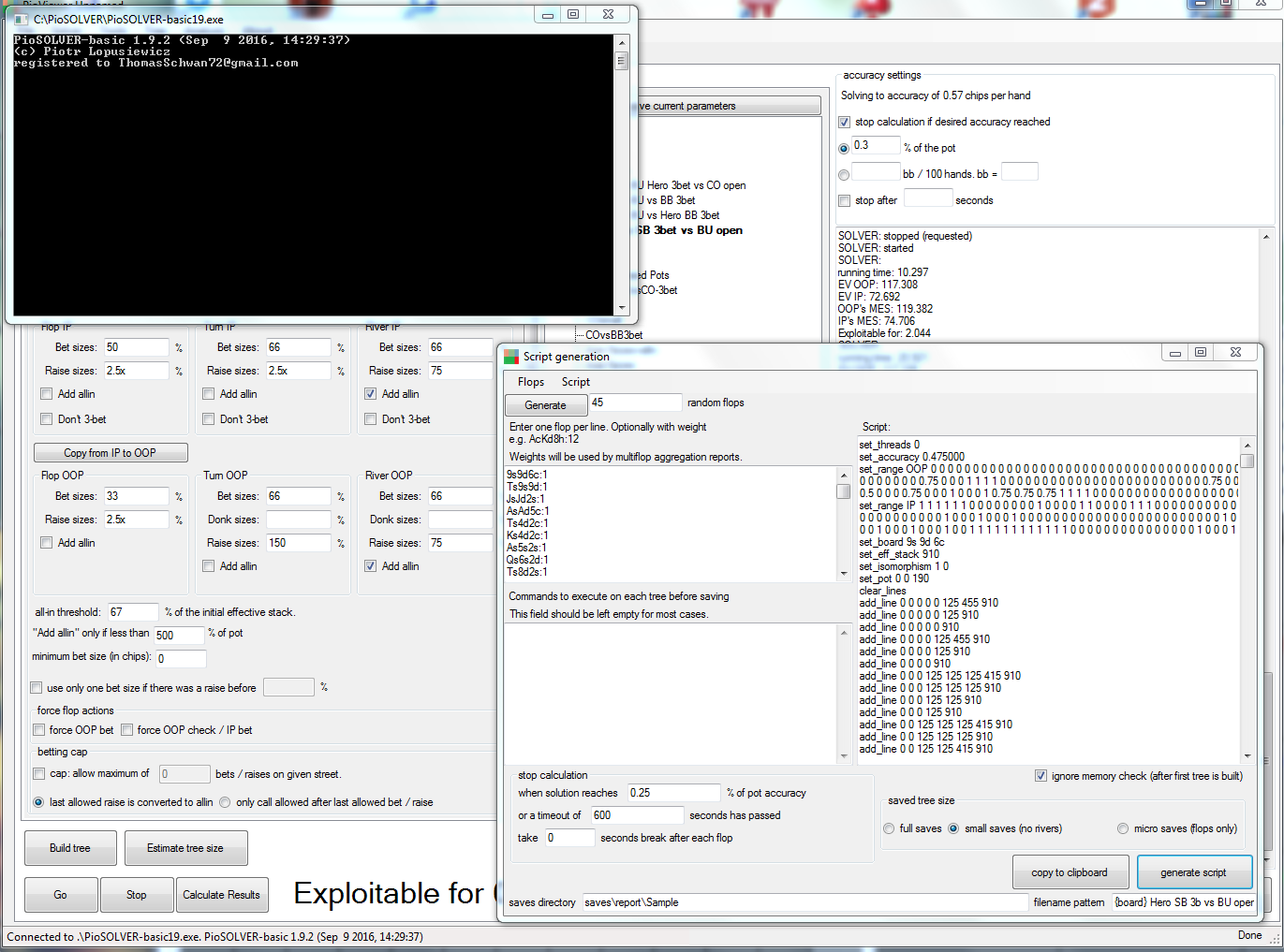Click the console window title icon
Viewport: 1284px width, 952px height.
(x=22, y=19)
